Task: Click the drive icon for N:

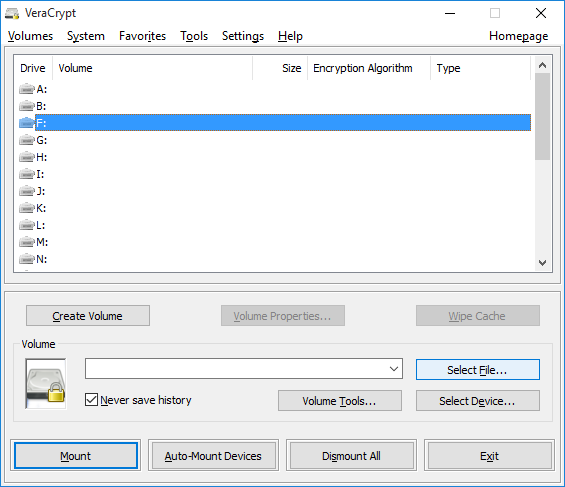Action: click(x=27, y=259)
